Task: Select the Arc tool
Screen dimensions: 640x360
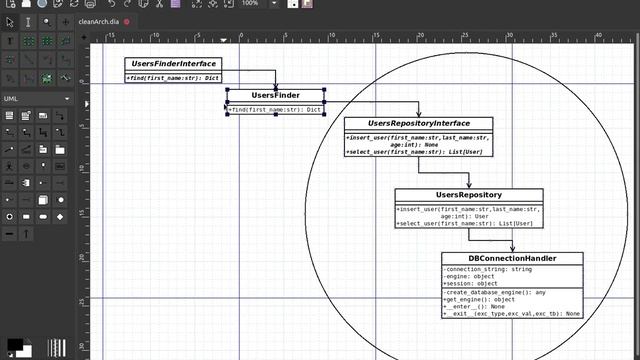Action: (x=47, y=60)
